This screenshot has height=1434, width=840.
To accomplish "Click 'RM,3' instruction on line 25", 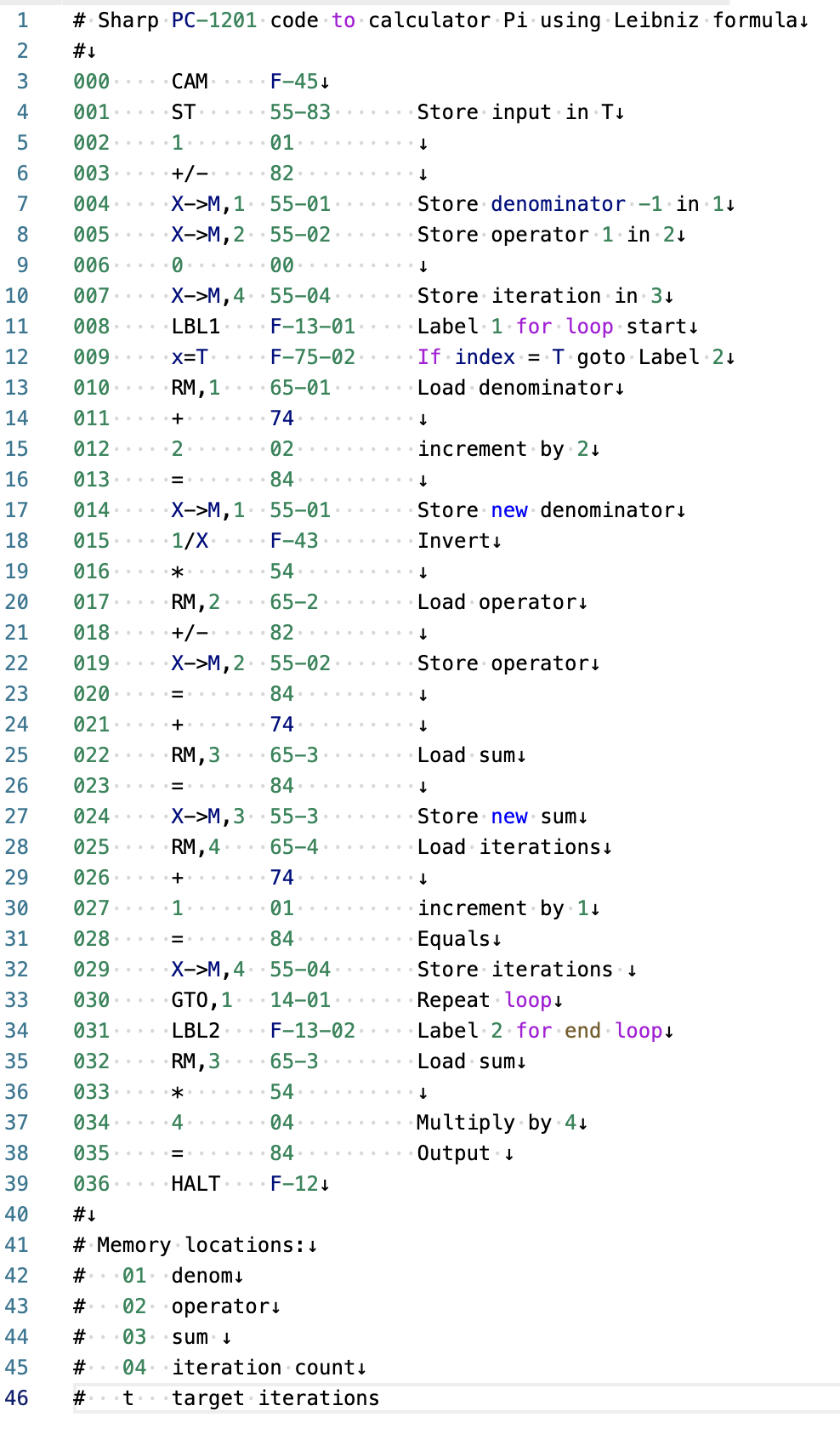I will (196, 755).
